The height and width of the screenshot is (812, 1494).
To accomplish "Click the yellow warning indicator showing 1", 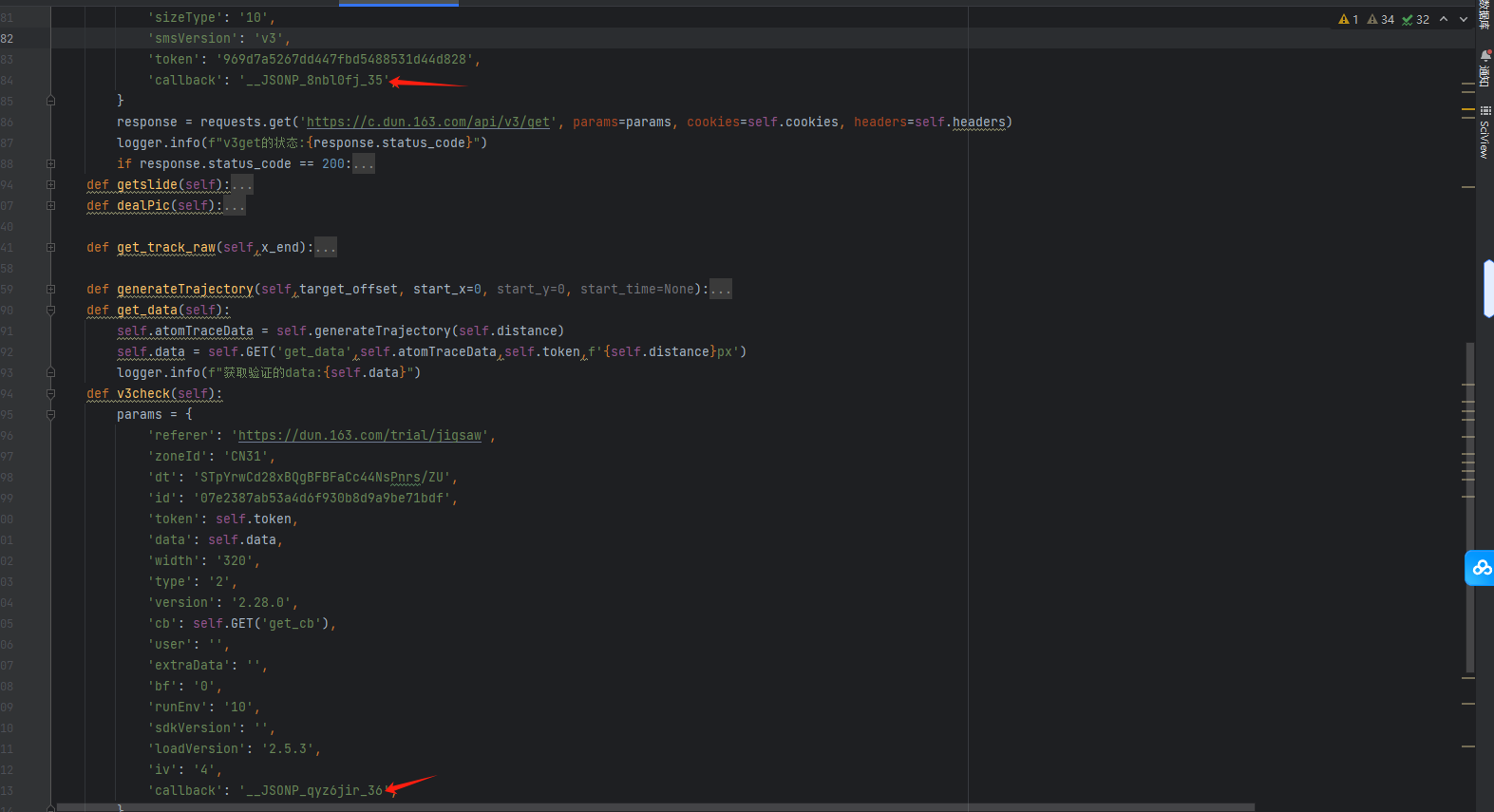I will coord(1348,19).
